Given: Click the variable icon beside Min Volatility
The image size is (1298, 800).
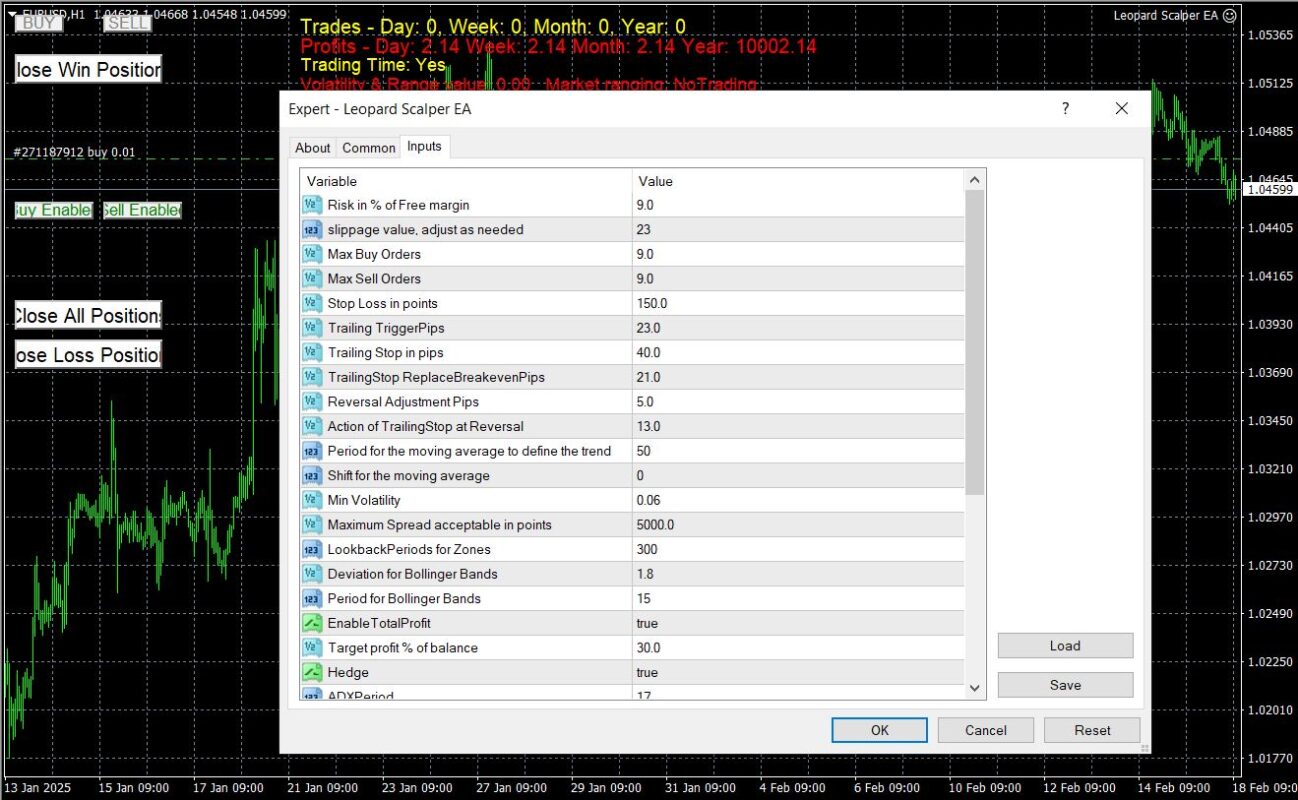Looking at the screenshot, I should (x=311, y=500).
